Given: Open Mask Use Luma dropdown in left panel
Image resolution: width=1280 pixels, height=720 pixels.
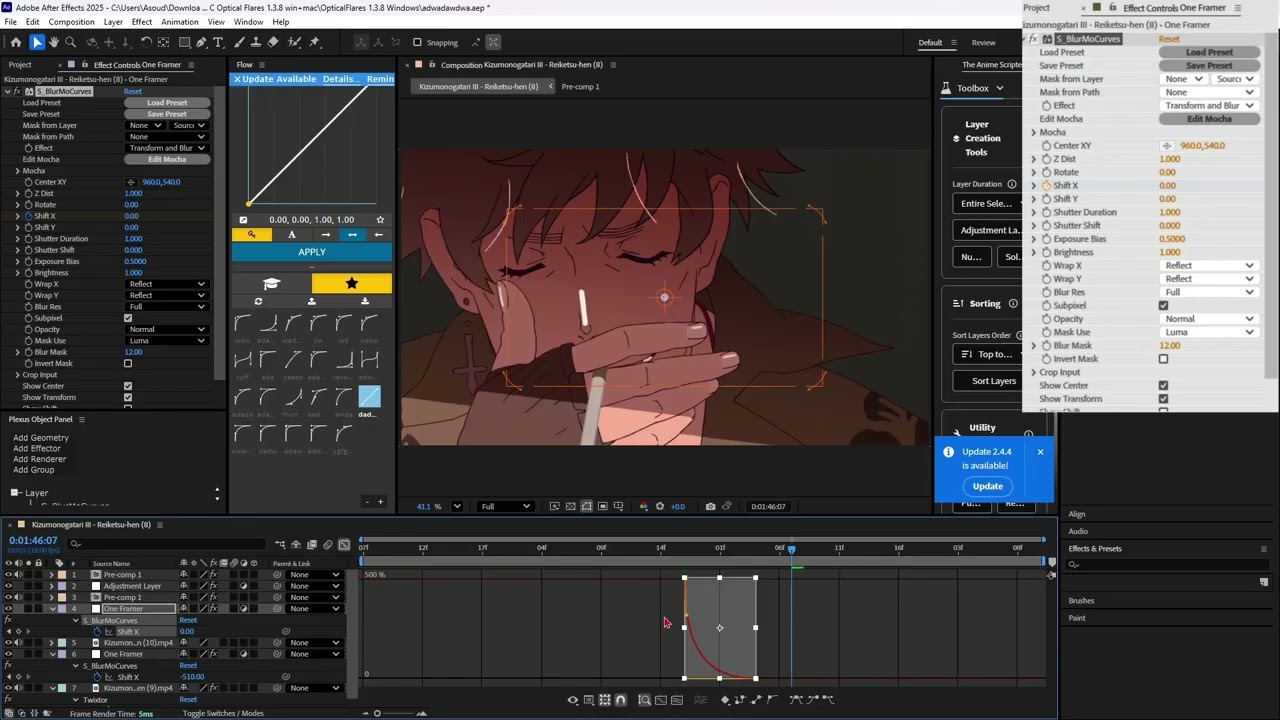Looking at the screenshot, I should [x=167, y=341].
